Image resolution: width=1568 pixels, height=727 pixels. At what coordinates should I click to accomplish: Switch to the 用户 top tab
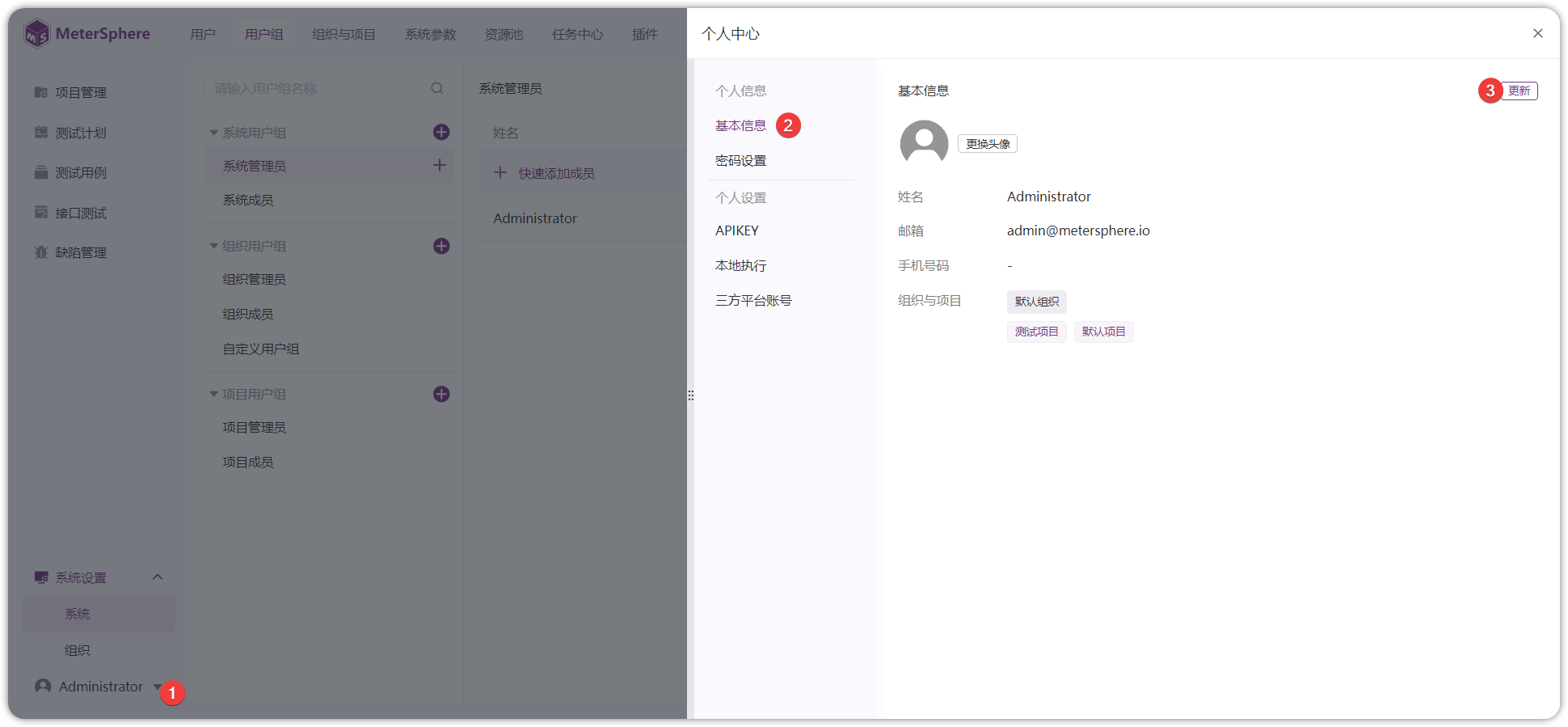click(203, 34)
